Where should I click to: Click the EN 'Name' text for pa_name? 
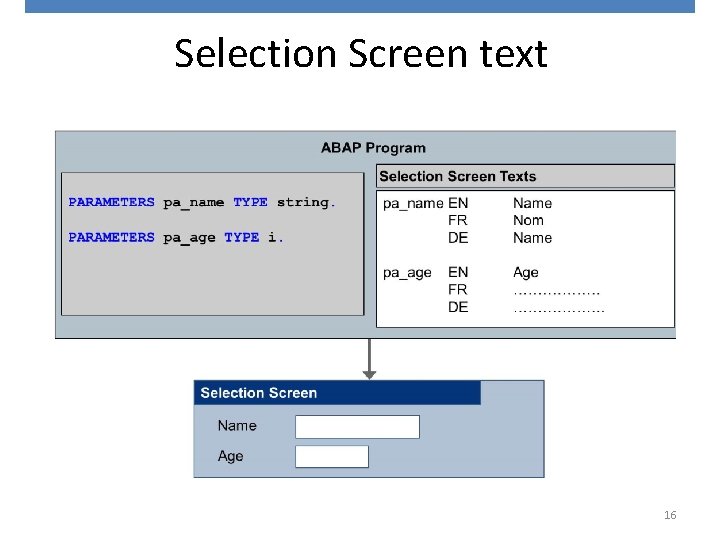(x=532, y=203)
